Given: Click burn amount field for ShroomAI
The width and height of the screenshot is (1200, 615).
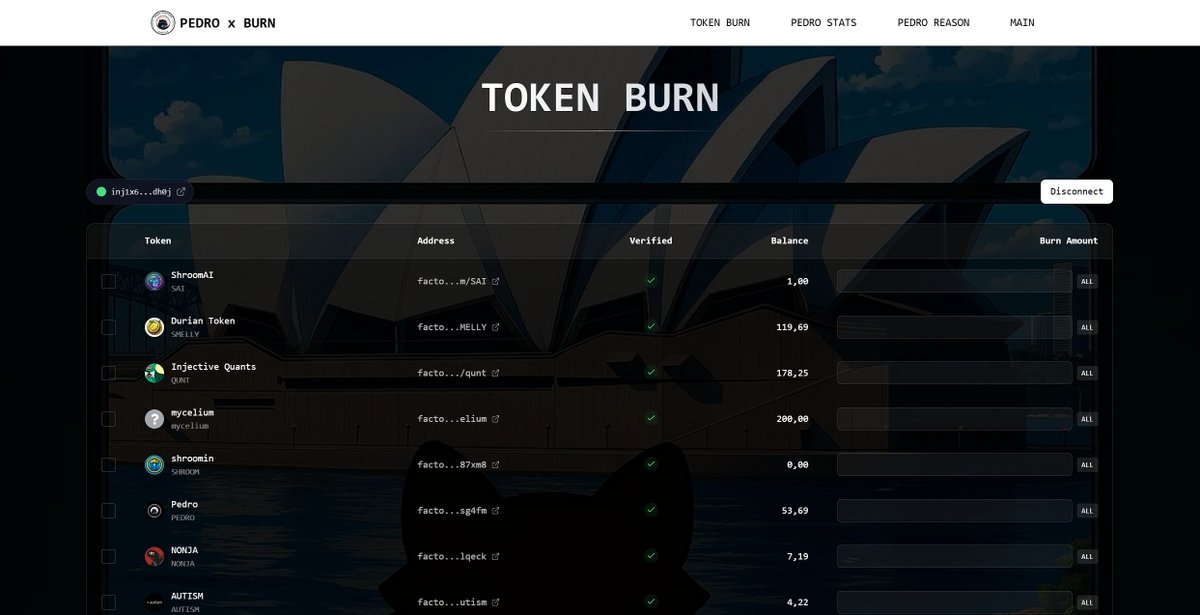Looking at the screenshot, I should click(x=955, y=281).
